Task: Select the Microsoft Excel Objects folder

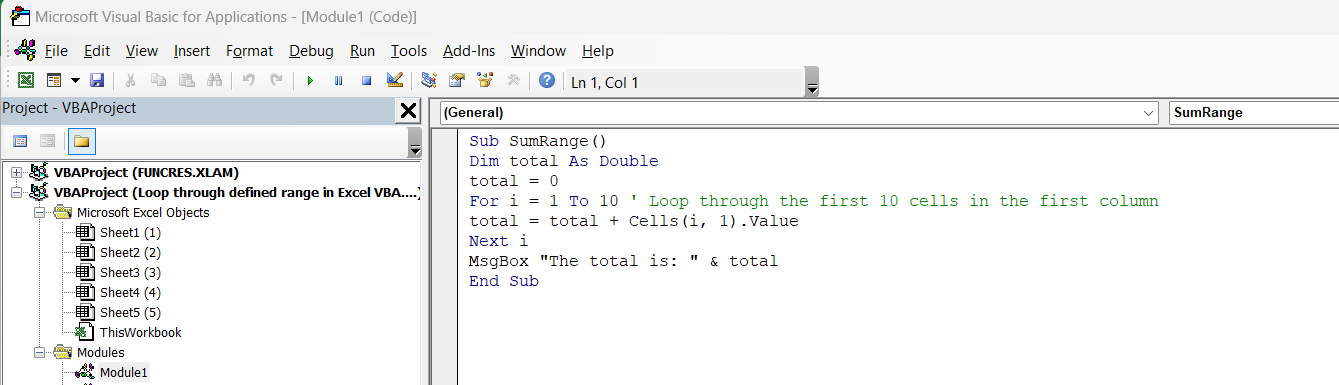Action: point(143,212)
